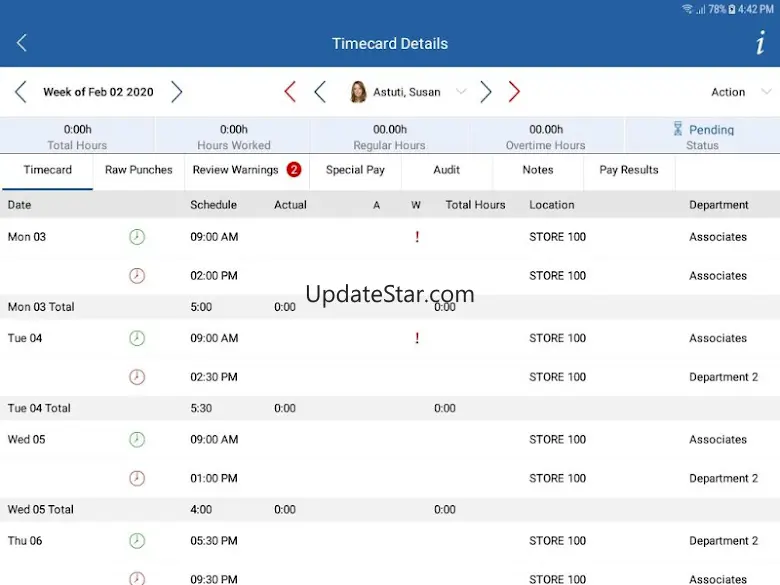Screen dimensions: 780x585
Task: Expand the Astuti, Susan employee dropdown
Action: tap(461, 92)
